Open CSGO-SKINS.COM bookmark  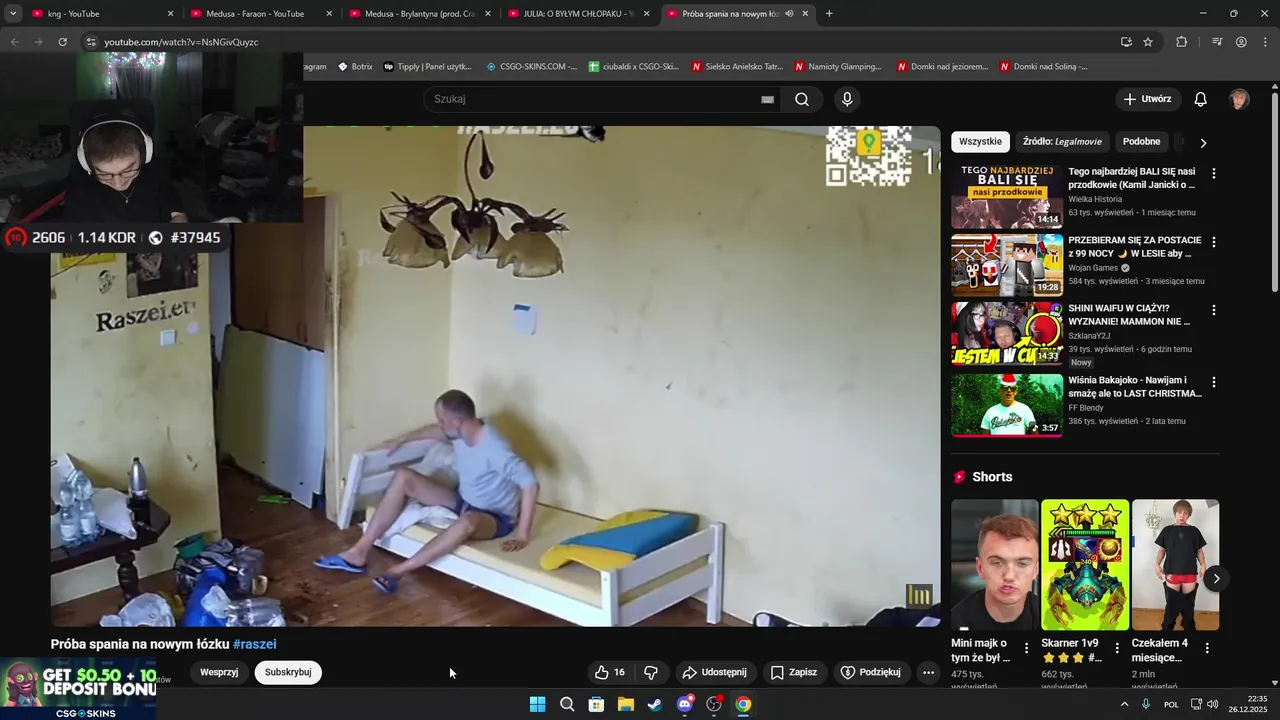click(x=532, y=67)
